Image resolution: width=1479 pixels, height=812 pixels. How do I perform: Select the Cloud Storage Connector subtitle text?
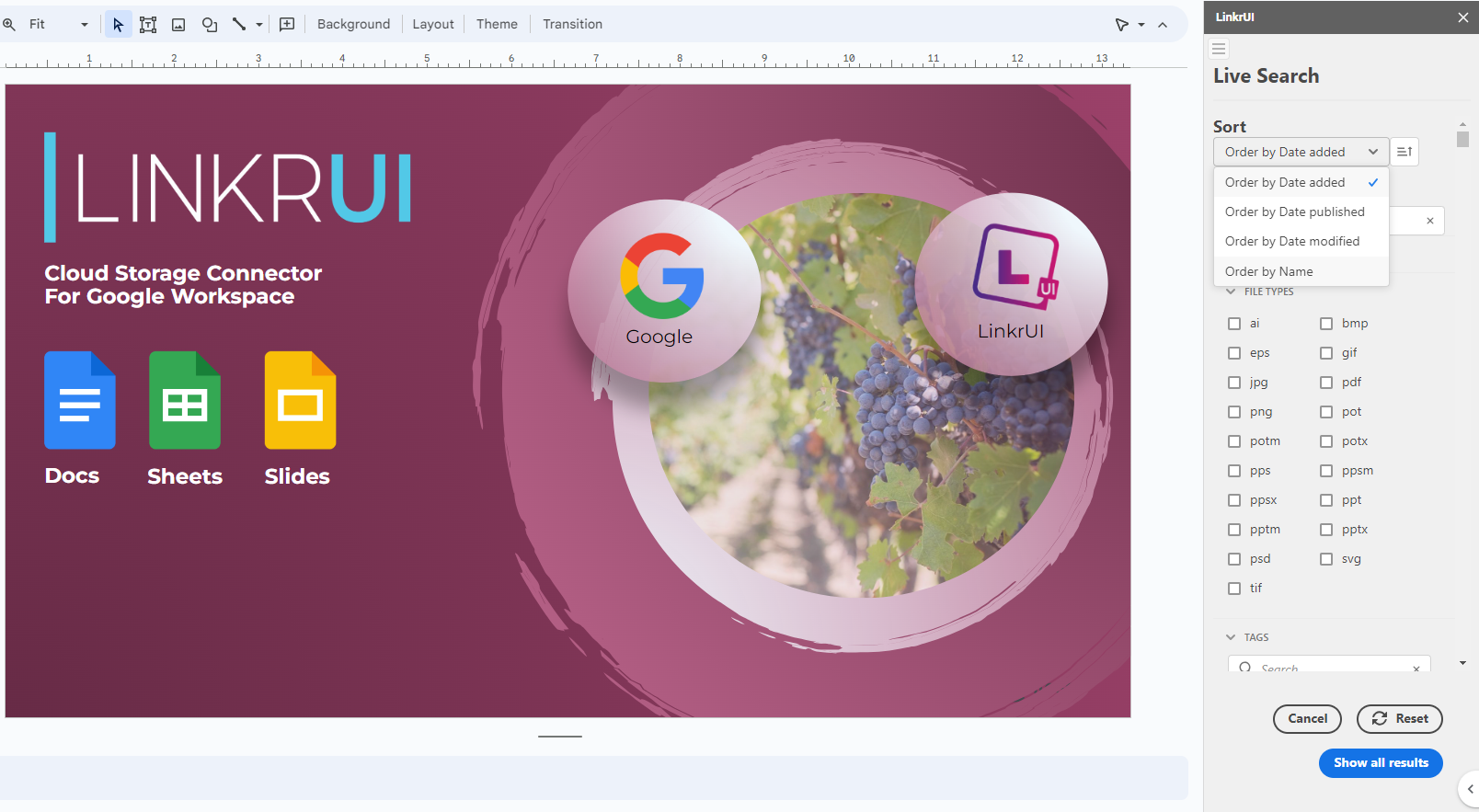pyautogui.click(x=183, y=285)
